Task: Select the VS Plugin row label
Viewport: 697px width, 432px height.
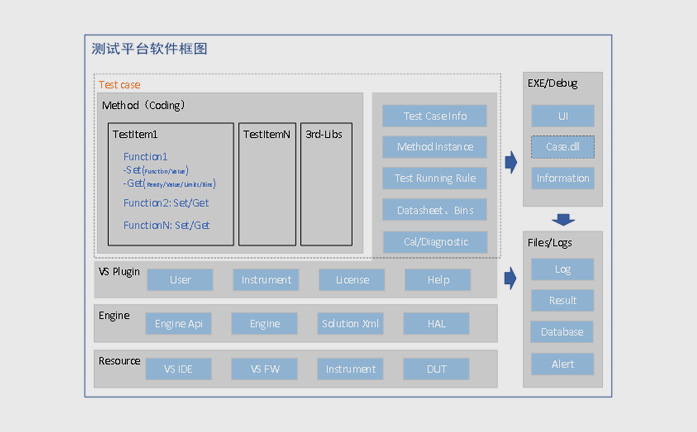Action: tap(119, 272)
